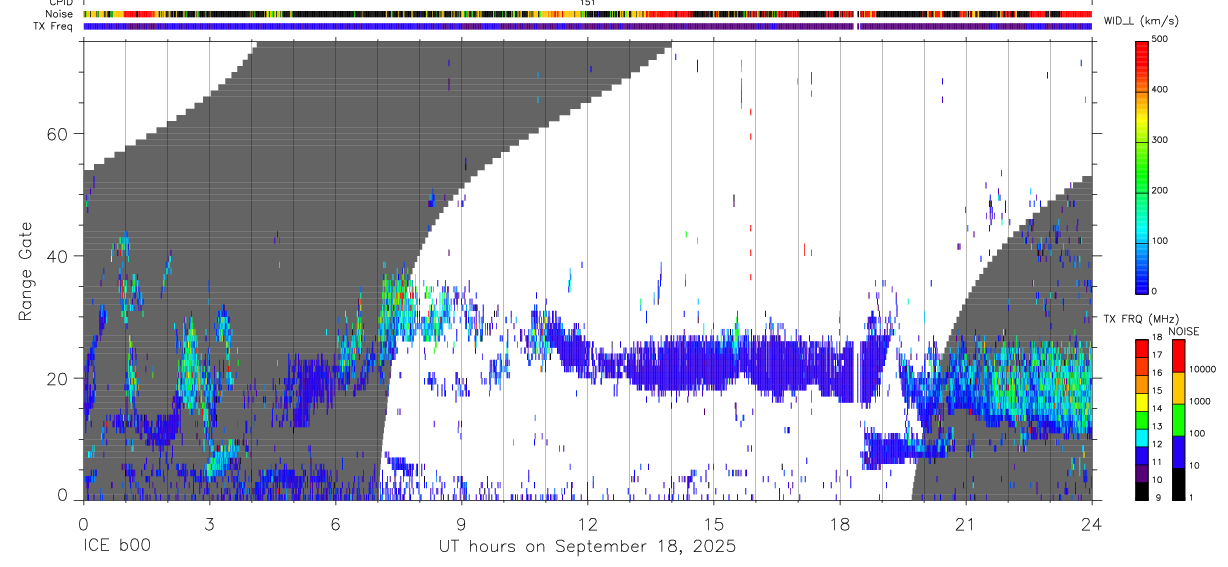The image size is (1228, 567).
Task: Click the 200 tick label on WID colorbar
Action: coord(1160,190)
